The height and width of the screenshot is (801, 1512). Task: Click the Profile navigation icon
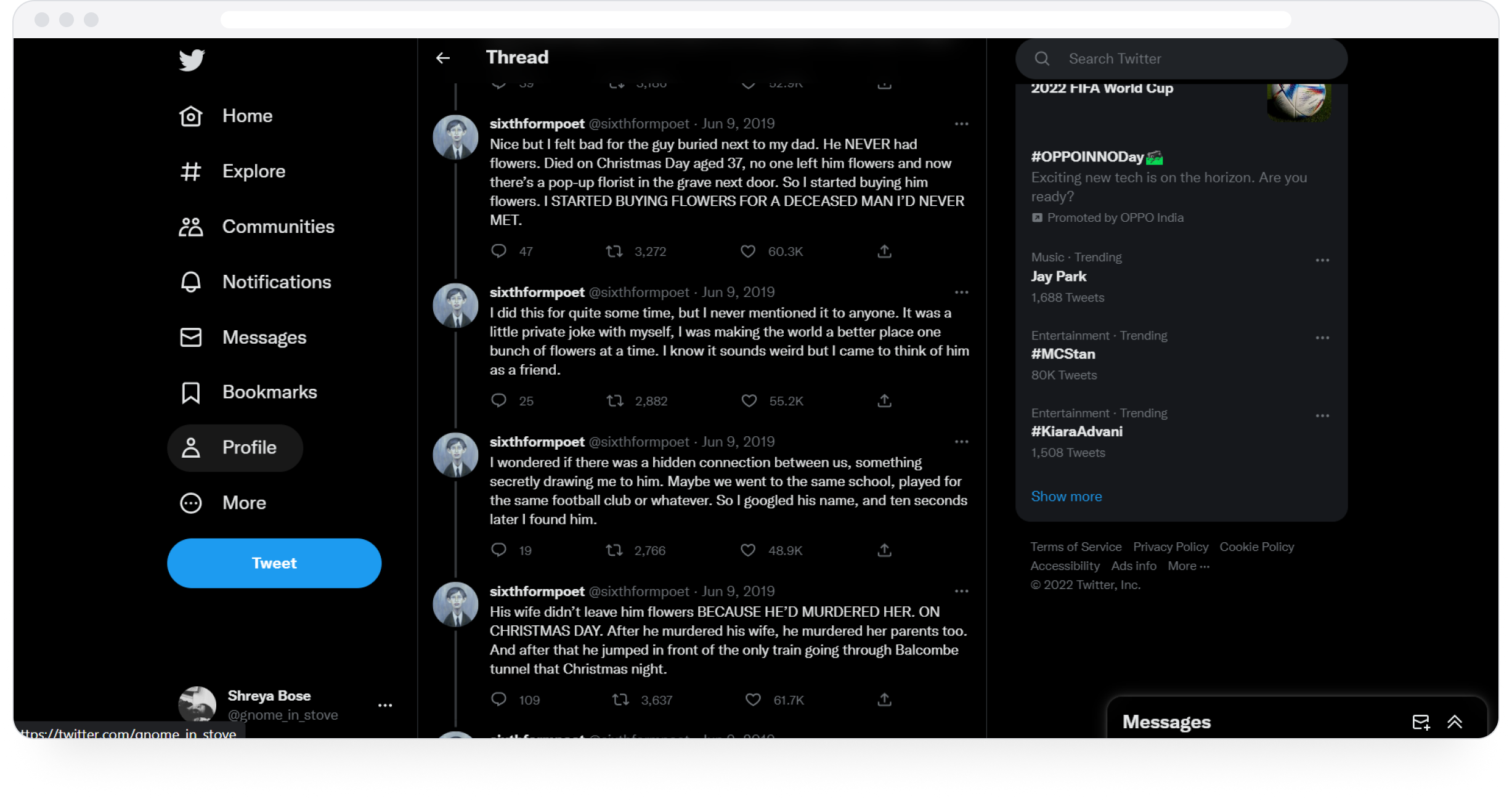[x=190, y=447]
